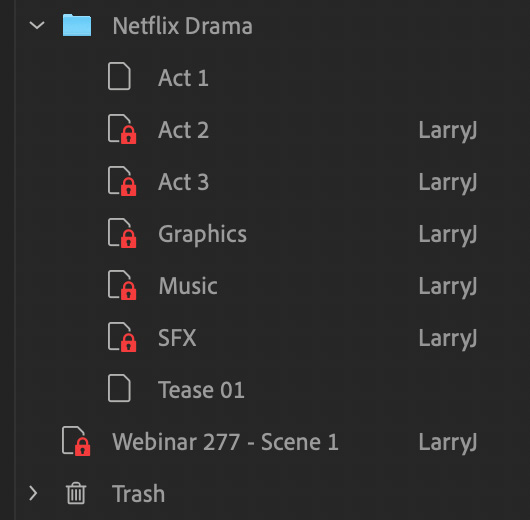
Task: Select the Act 1 project
Action: [183, 78]
